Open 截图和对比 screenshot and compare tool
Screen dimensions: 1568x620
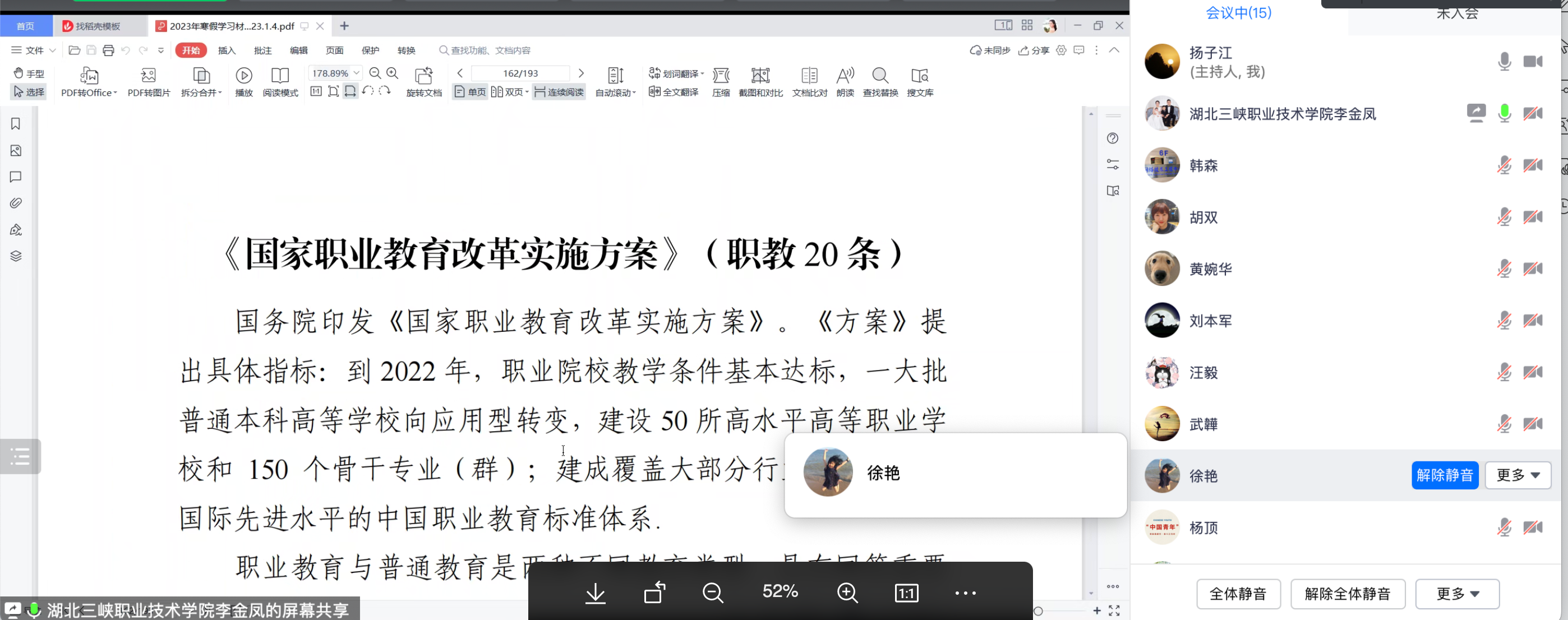click(760, 81)
